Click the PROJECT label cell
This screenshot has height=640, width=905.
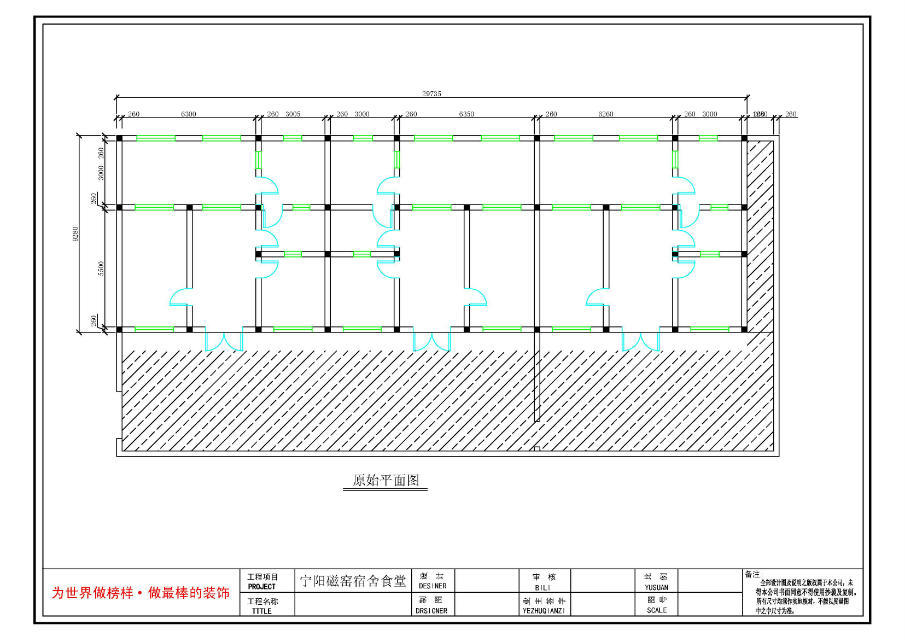point(262,582)
